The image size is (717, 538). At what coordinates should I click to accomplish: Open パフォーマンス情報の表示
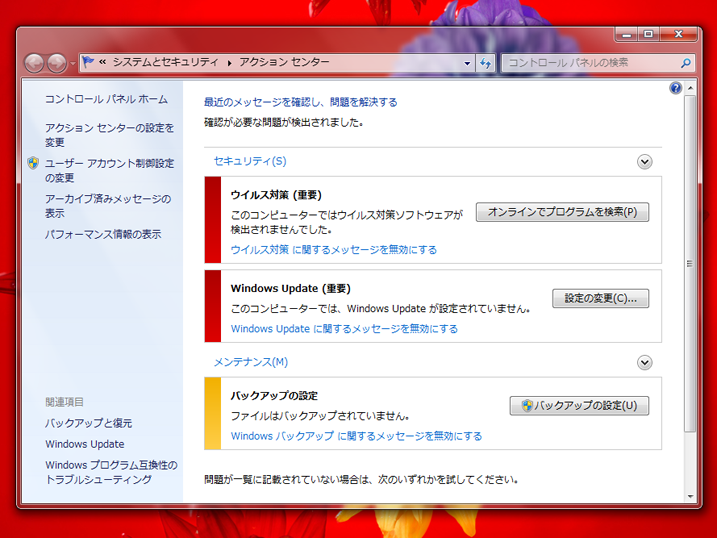[103, 234]
